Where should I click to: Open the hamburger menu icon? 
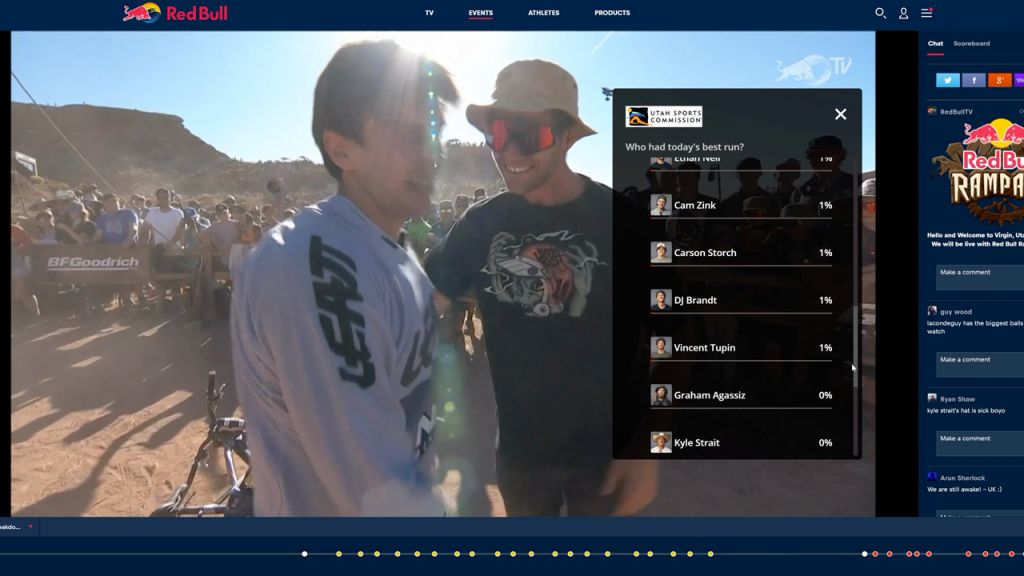[x=927, y=13]
